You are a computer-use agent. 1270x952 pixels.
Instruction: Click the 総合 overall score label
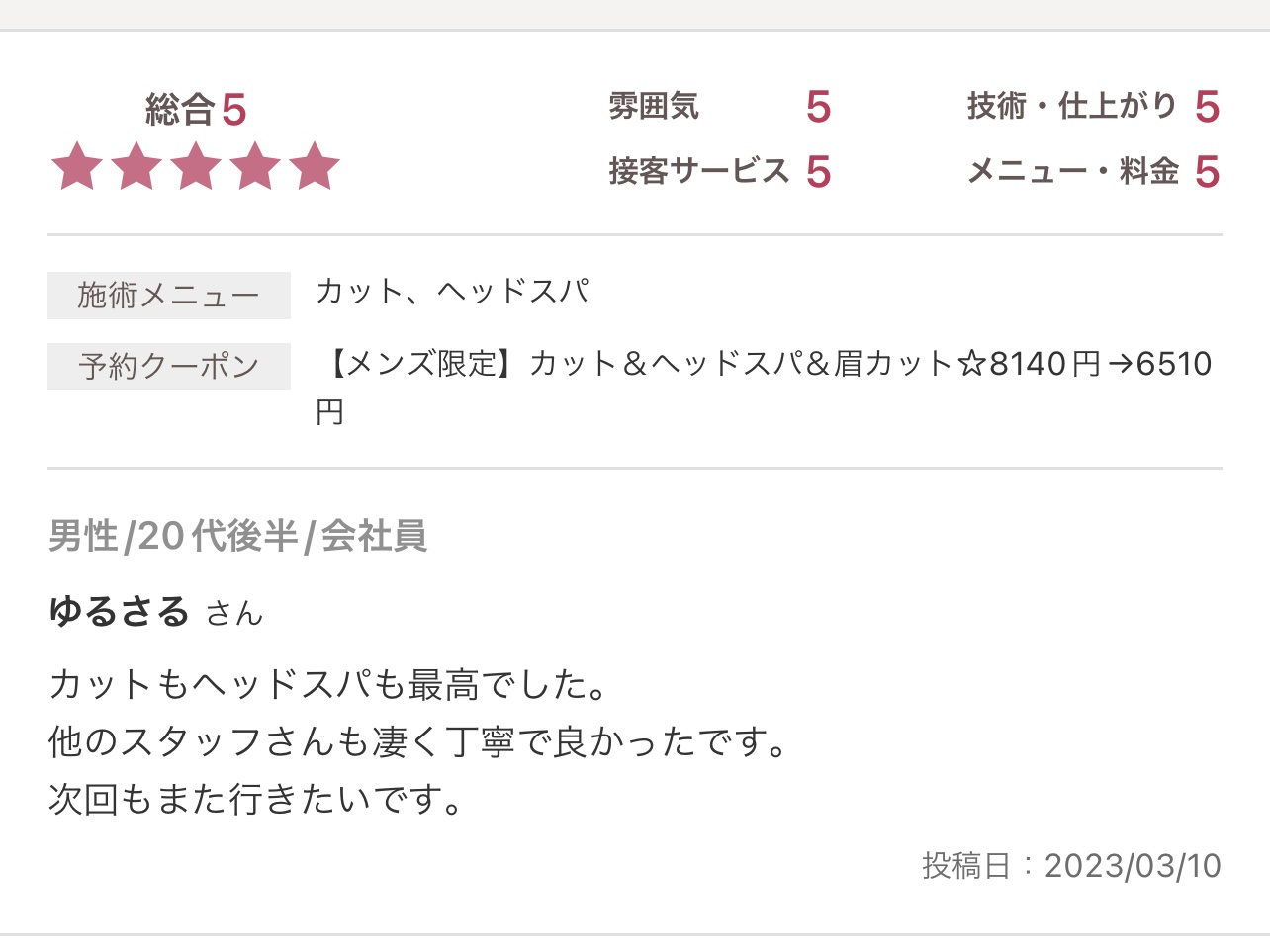pos(180,109)
